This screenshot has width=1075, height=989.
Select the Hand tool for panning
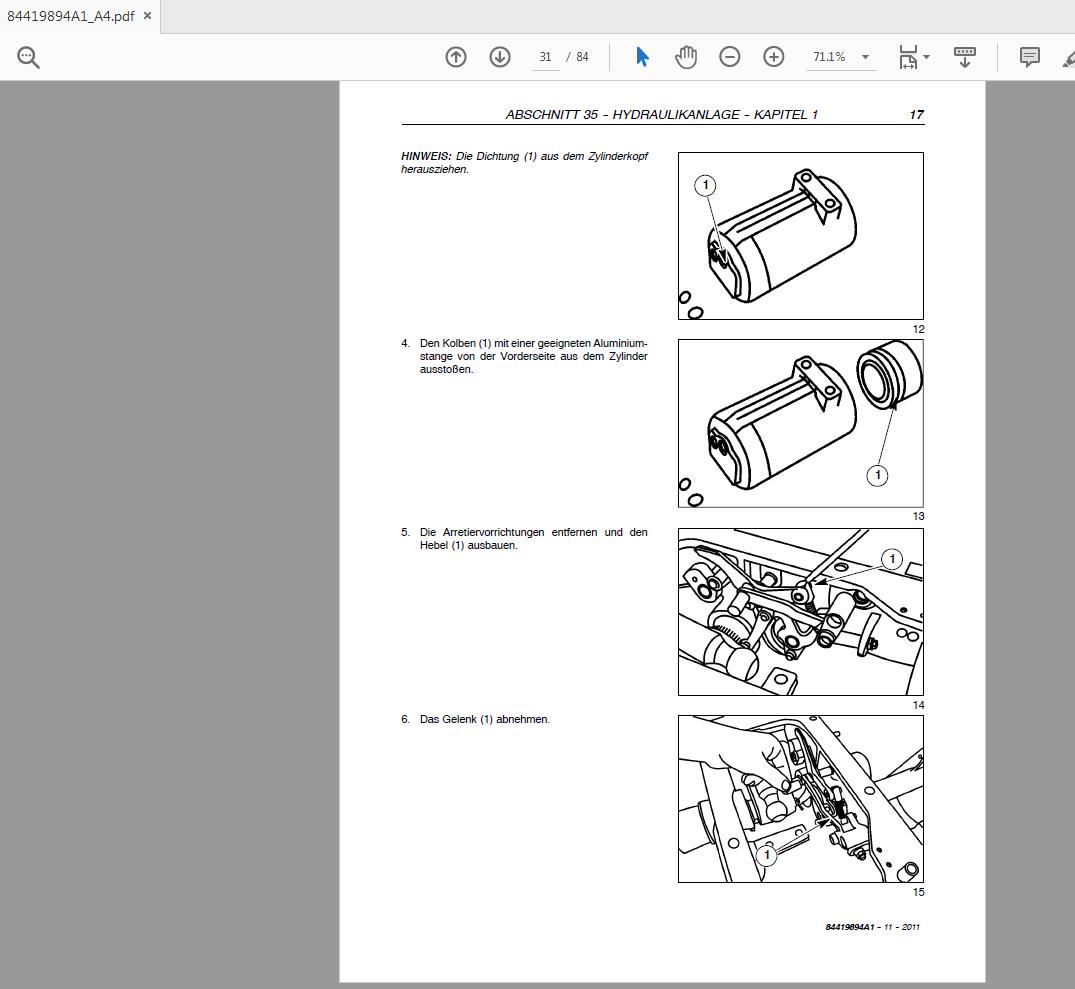click(686, 57)
